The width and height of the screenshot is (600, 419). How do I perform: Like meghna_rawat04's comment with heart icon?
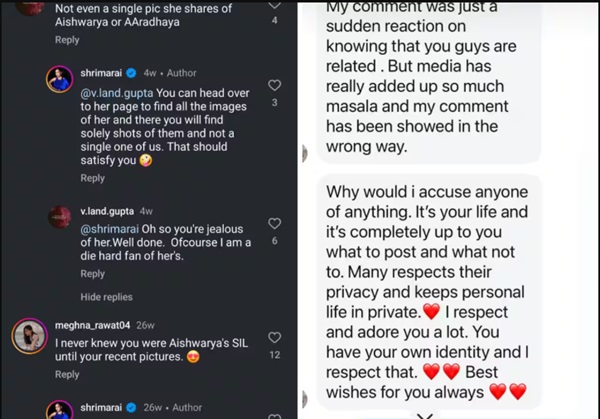[x=275, y=337]
